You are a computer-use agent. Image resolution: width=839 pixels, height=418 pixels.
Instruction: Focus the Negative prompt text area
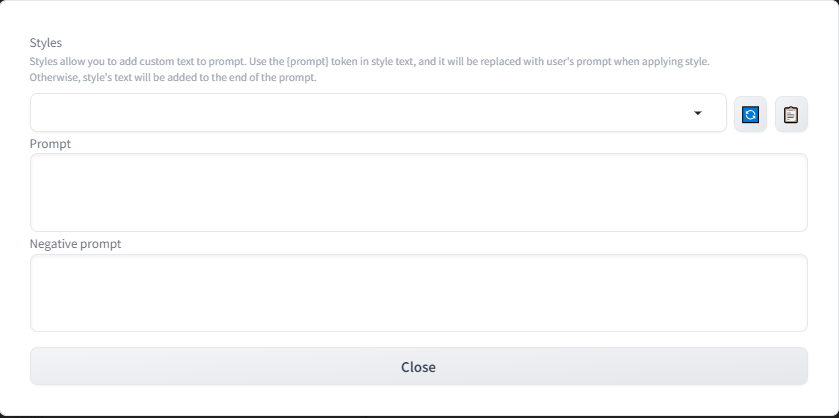418,293
